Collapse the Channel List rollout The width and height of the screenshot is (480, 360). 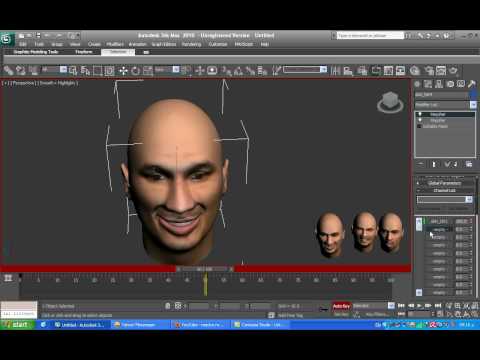click(x=445, y=190)
